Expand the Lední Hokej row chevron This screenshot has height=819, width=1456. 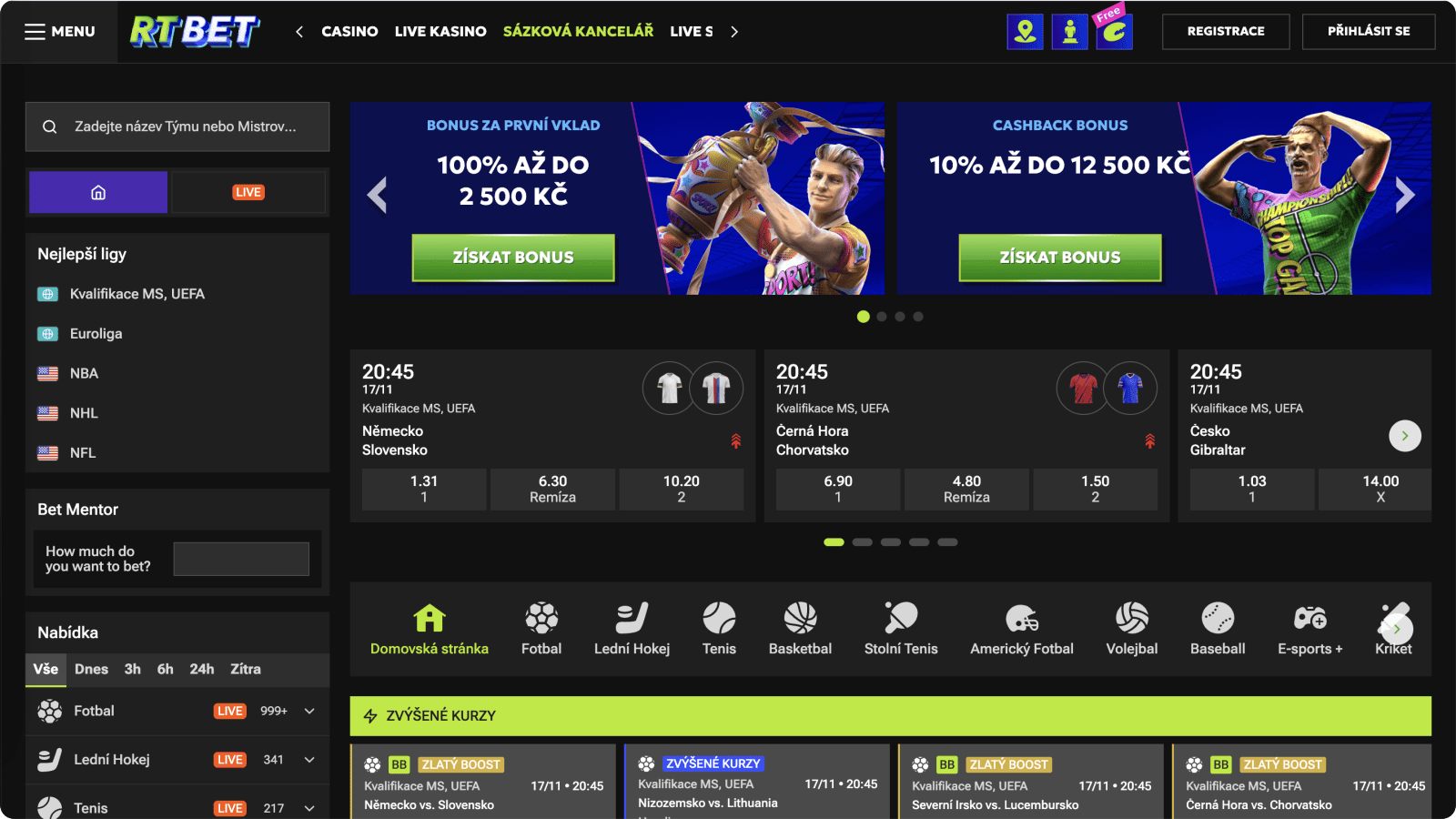coord(309,760)
